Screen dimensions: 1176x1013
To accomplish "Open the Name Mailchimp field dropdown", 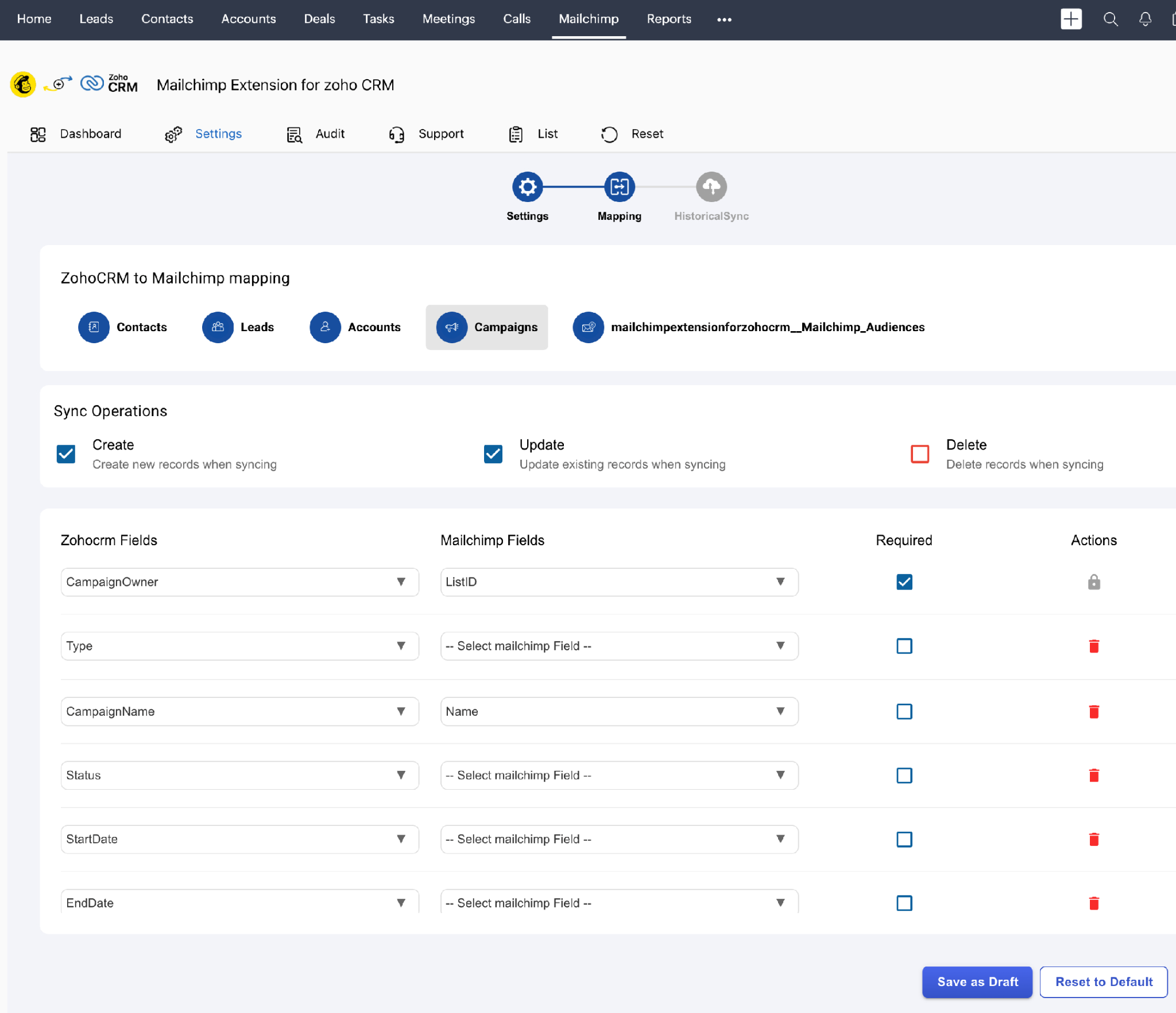I will pyautogui.click(x=620, y=712).
